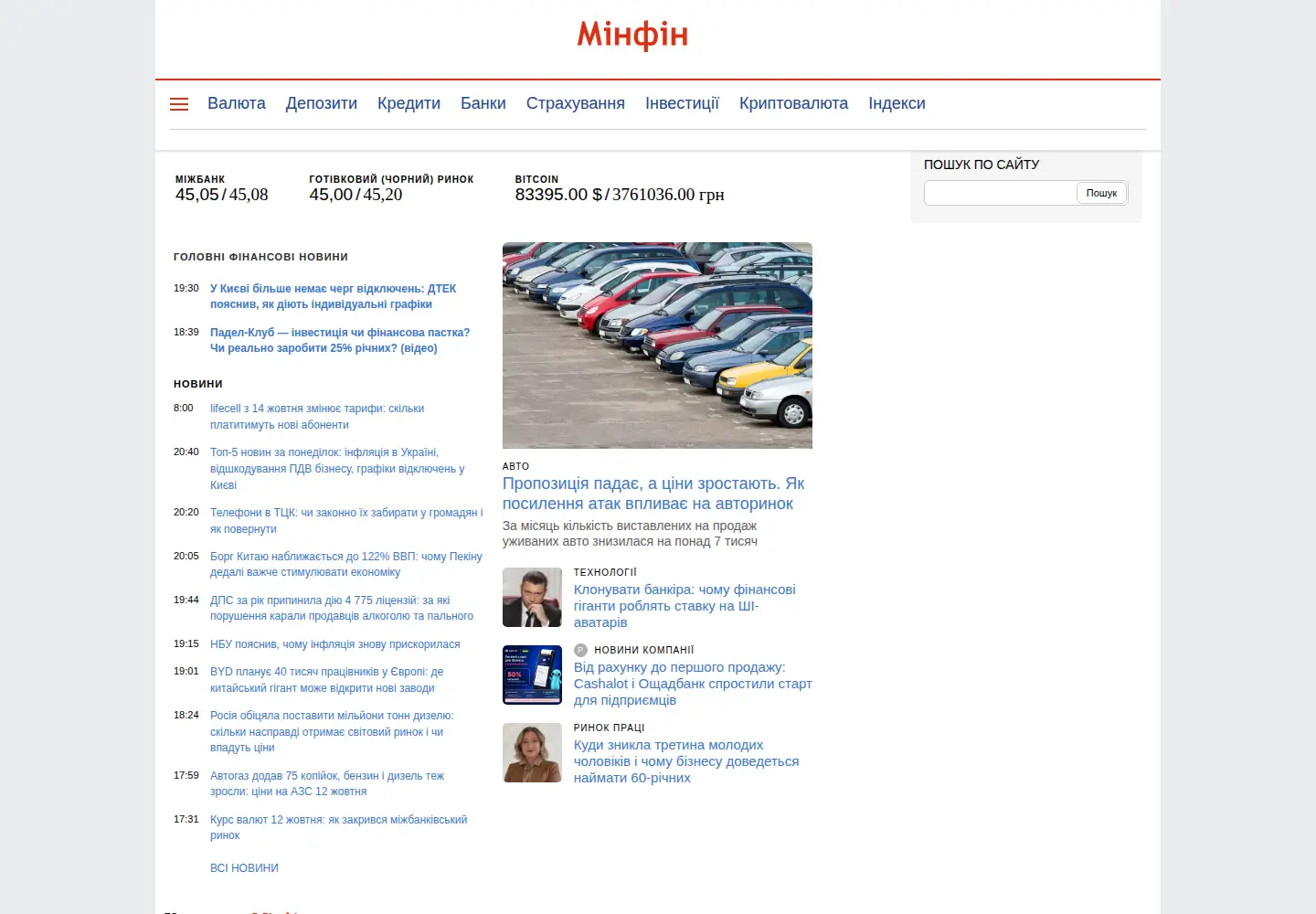Image resolution: width=1316 pixels, height=914 pixels.
Task: Click into the site search field
Action: tap(1000, 193)
